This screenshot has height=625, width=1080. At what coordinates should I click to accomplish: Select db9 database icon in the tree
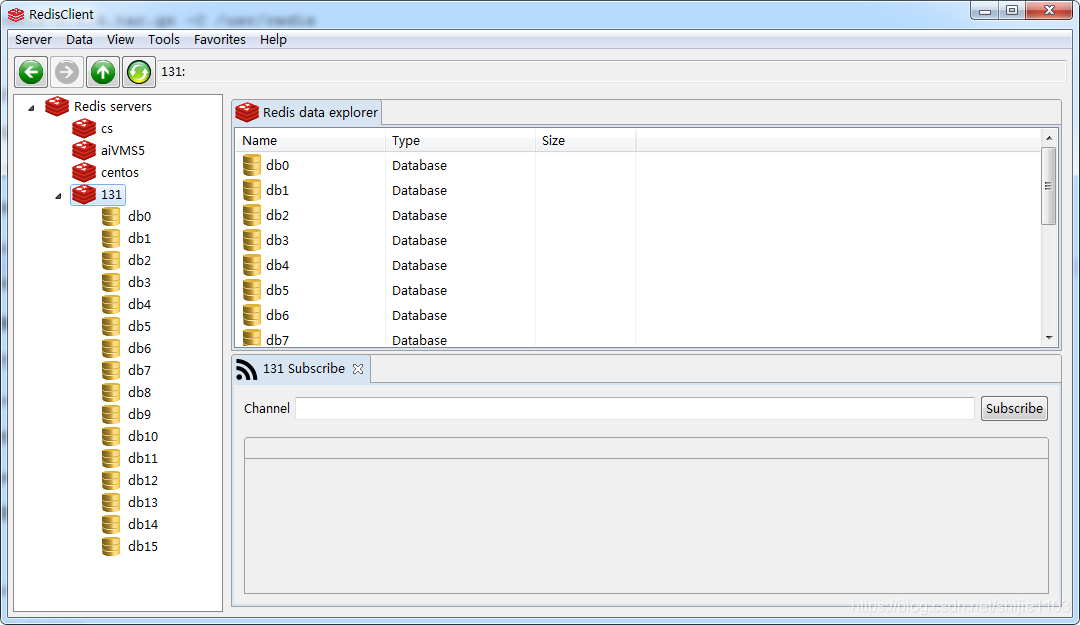tap(111, 415)
